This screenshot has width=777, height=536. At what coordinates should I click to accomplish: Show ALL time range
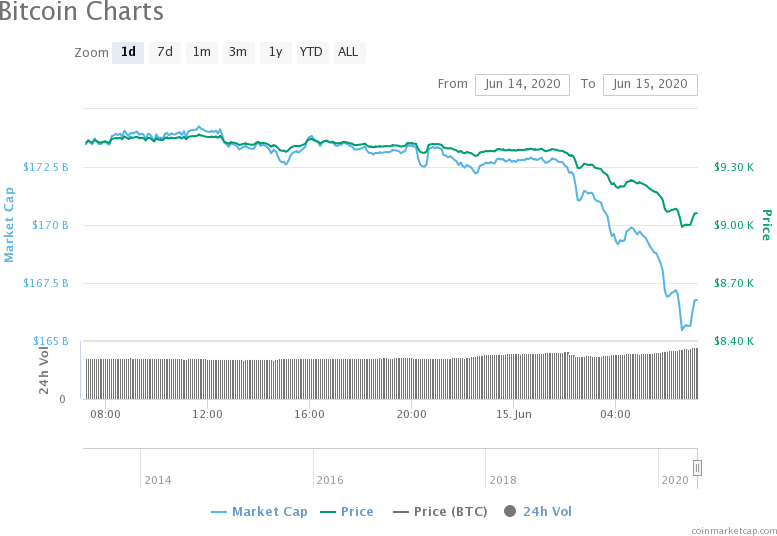pos(349,53)
